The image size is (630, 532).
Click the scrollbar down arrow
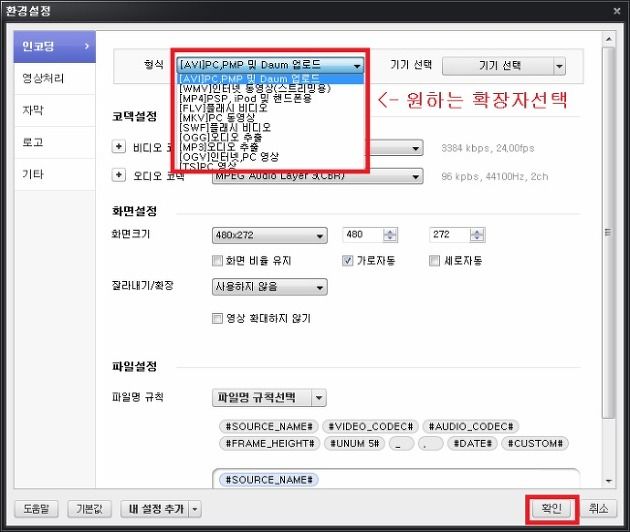609,481
